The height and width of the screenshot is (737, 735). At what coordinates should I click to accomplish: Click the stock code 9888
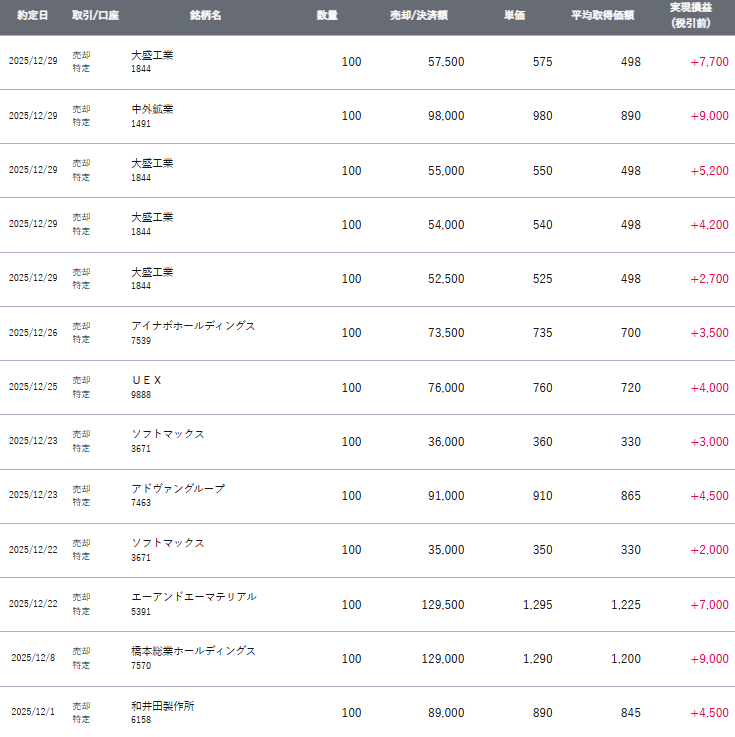[141, 395]
